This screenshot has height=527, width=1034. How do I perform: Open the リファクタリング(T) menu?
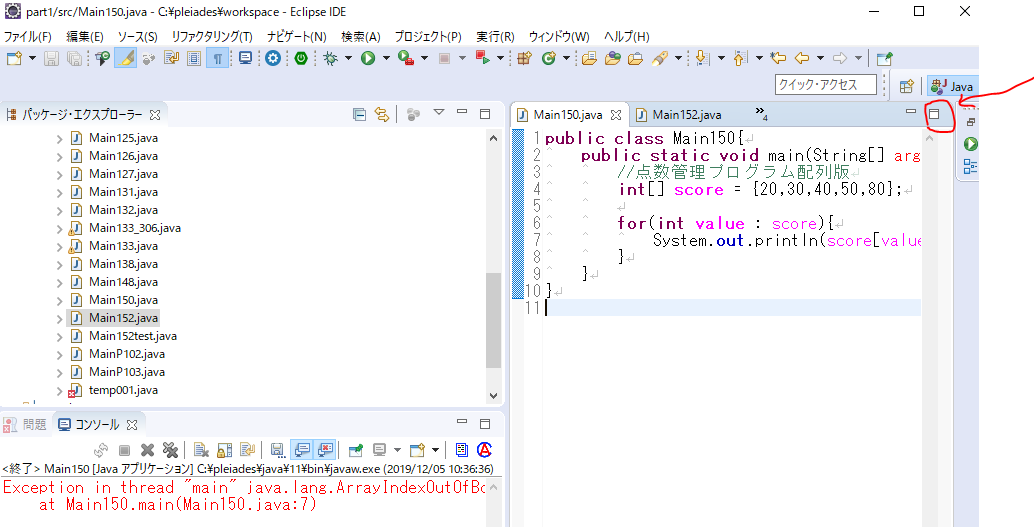[x=212, y=36]
